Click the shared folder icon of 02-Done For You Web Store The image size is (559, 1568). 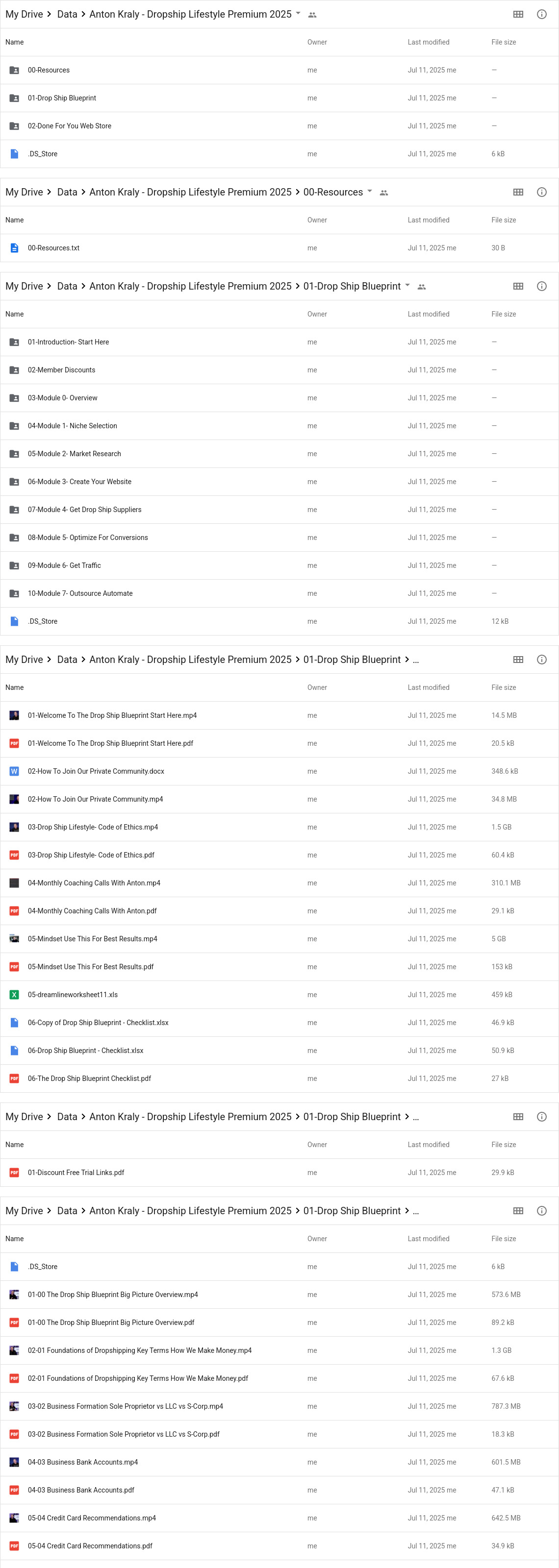[x=14, y=126]
